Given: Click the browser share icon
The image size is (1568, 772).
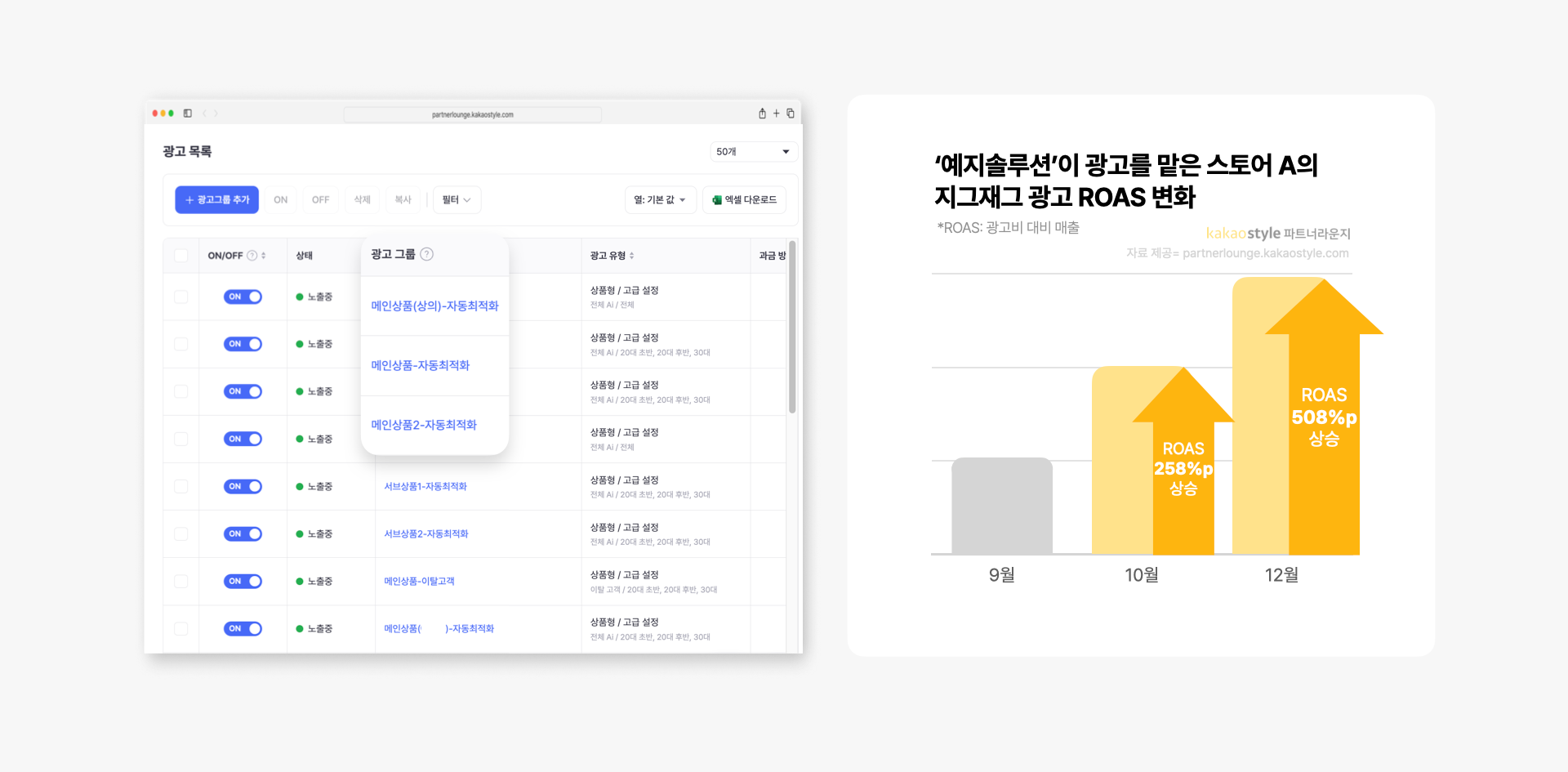Looking at the screenshot, I should coord(762,114).
